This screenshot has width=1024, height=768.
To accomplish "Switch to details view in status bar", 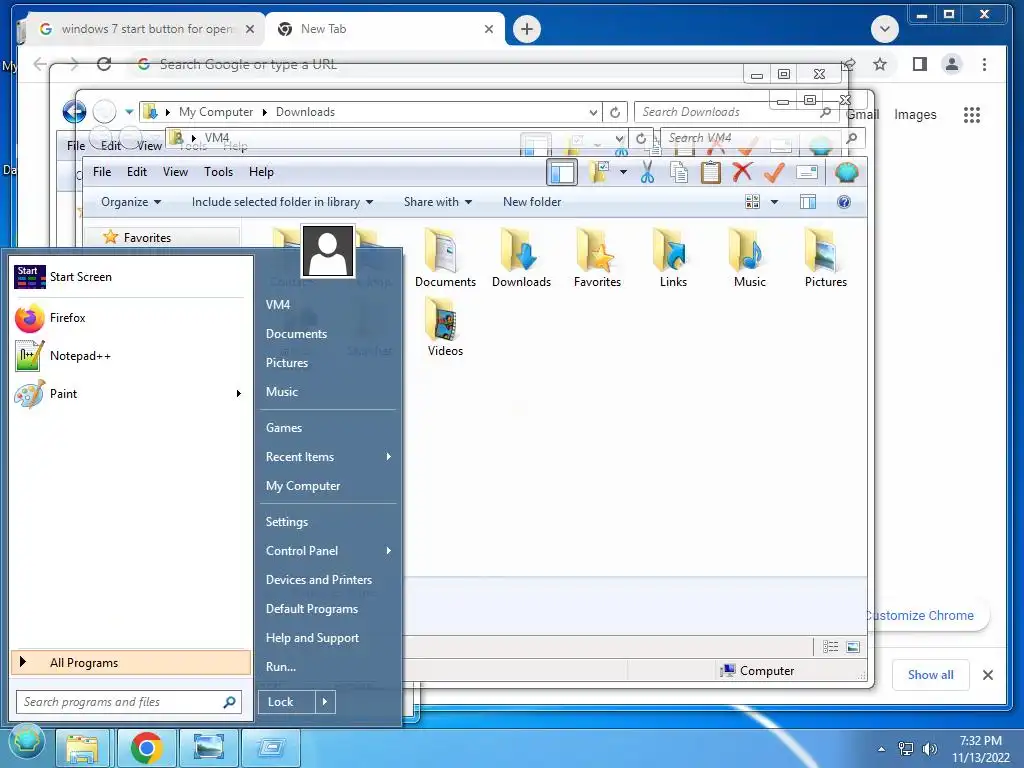I will (x=830, y=647).
